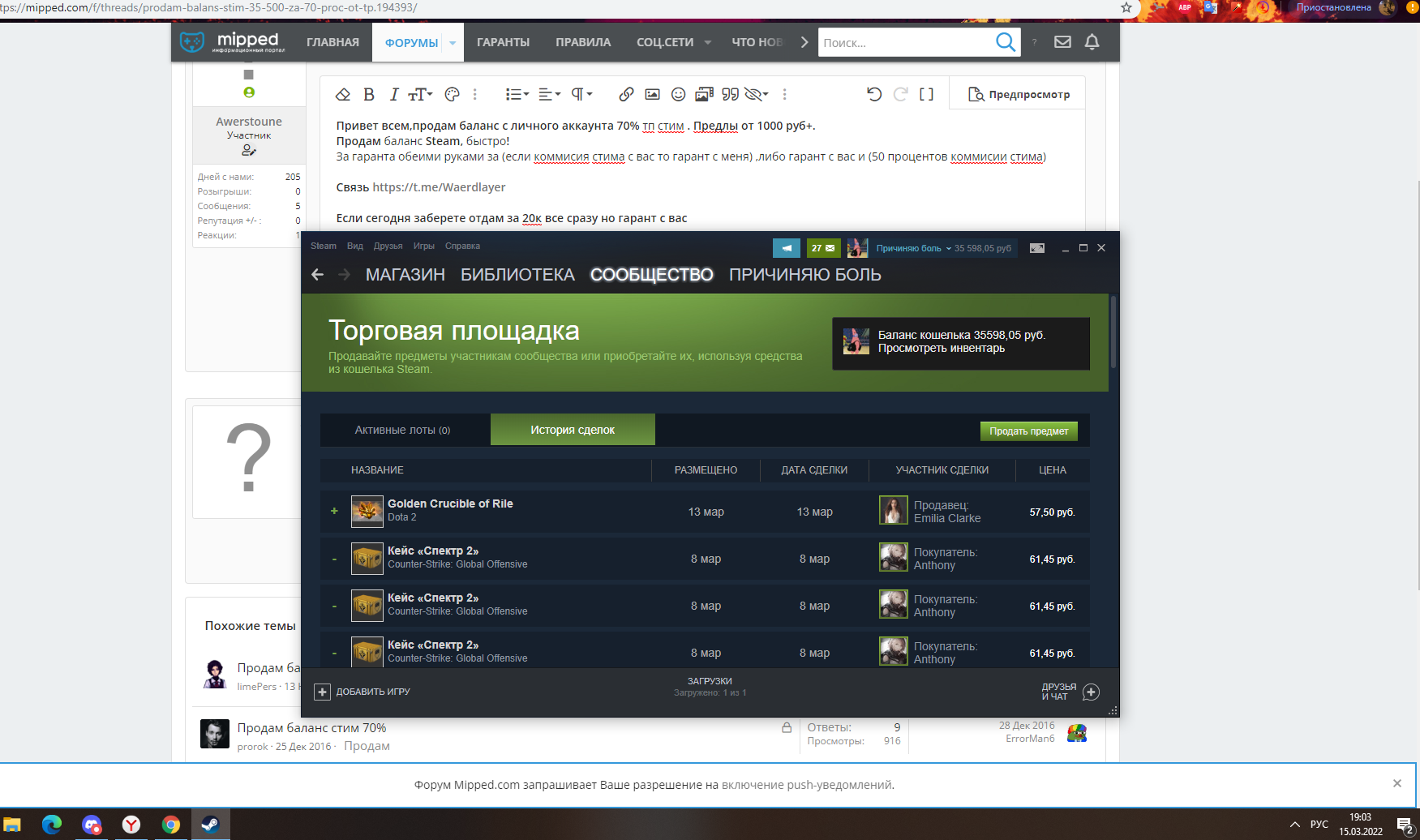Click the Steam back arrow
This screenshot has width=1420, height=840.
click(x=318, y=275)
